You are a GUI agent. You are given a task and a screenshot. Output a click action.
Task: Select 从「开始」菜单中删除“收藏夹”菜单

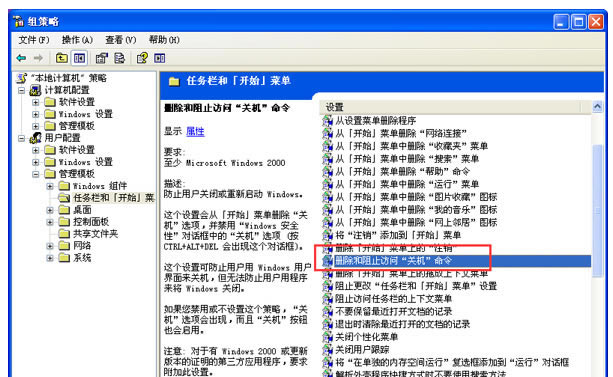point(411,146)
